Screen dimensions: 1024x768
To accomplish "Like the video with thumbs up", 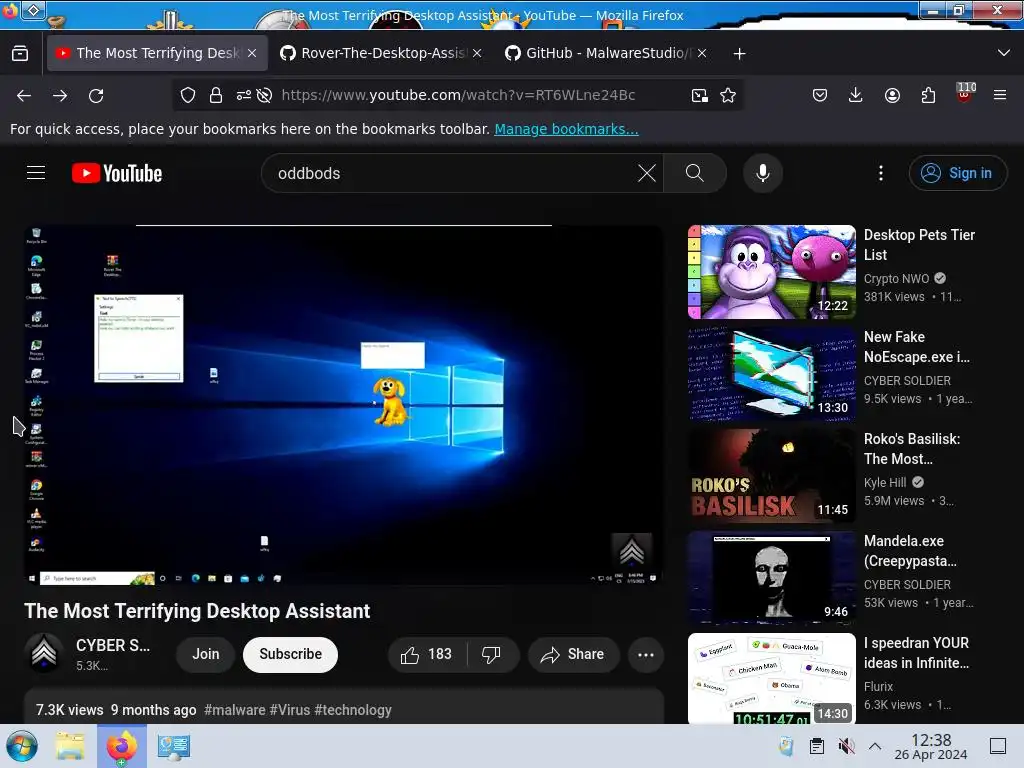I will (x=427, y=654).
